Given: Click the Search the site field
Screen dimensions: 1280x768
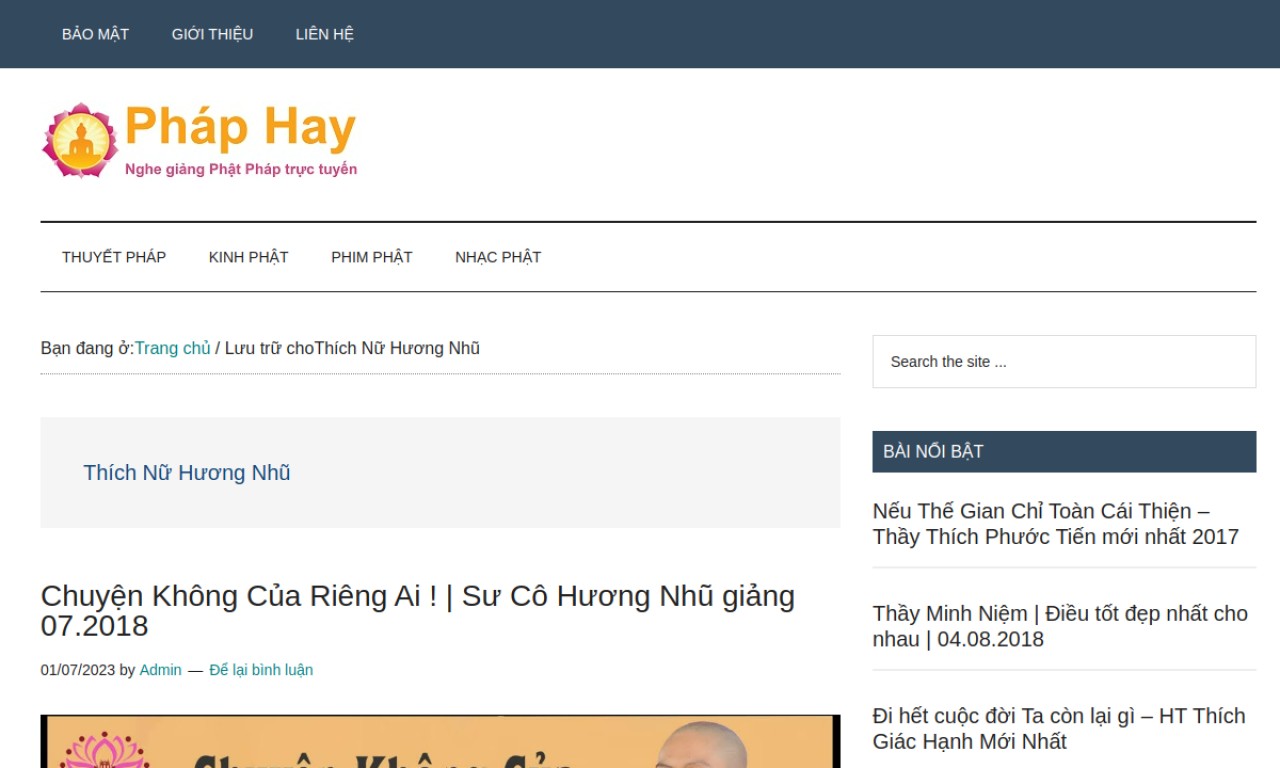Looking at the screenshot, I should [1064, 361].
